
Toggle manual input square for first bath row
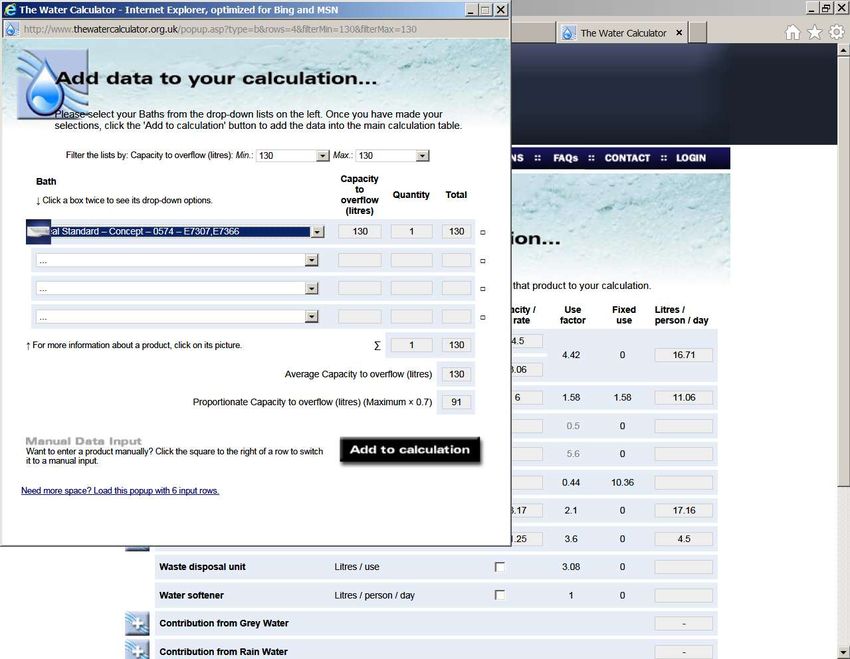pyautogui.click(x=483, y=232)
